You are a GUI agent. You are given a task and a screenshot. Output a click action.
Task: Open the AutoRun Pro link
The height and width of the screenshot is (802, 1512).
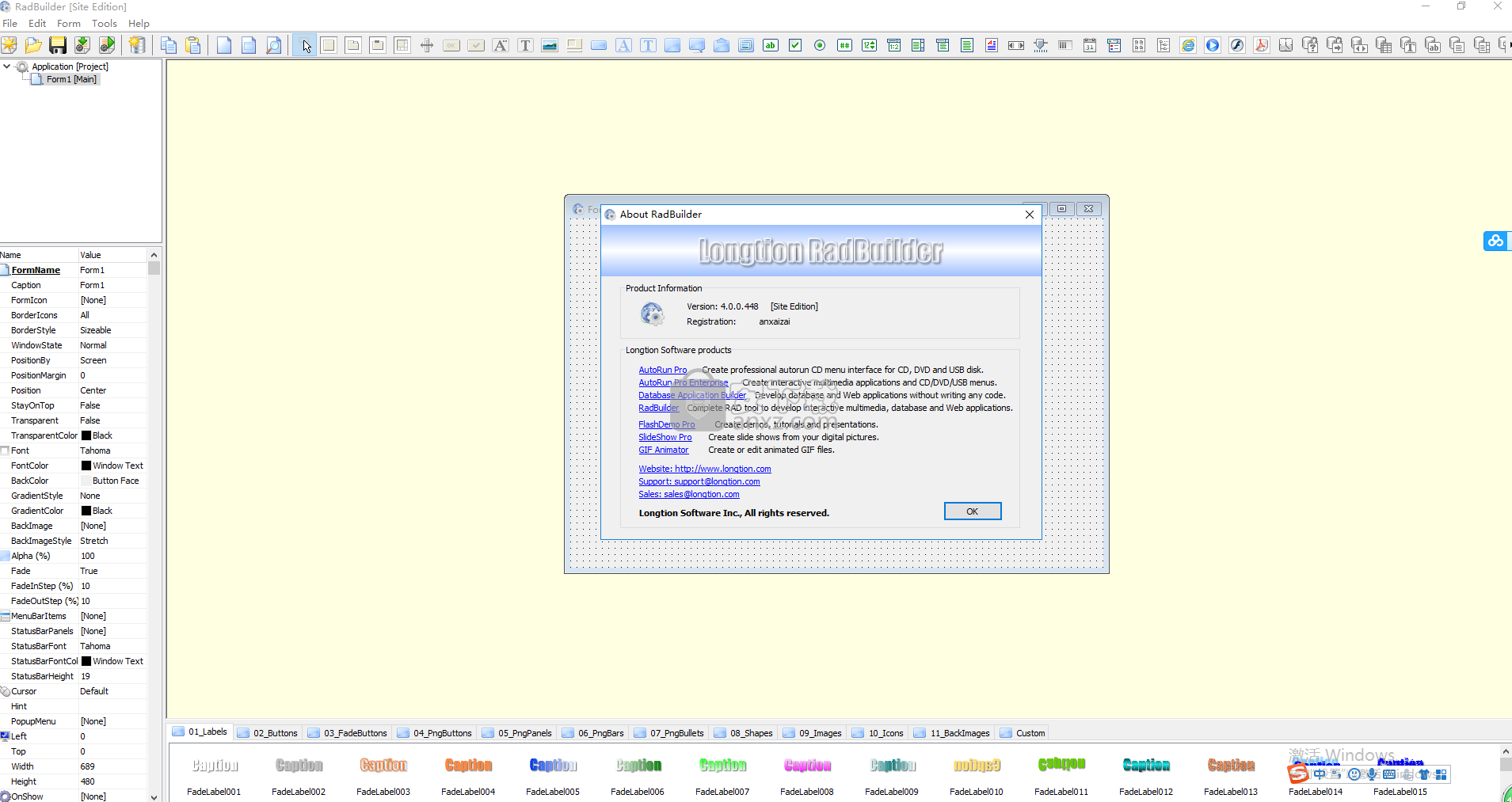coord(663,370)
